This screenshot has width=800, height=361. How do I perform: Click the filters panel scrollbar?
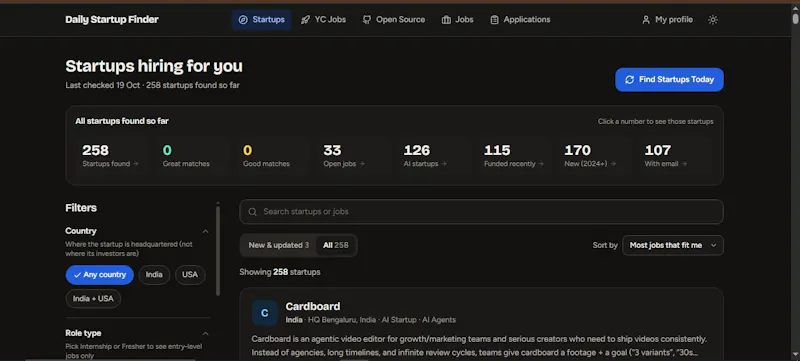[x=218, y=250]
